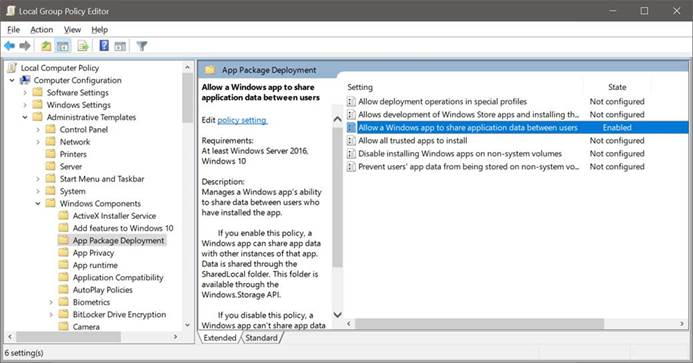
Task: Expand the Control Panel tree node
Action: pyautogui.click(x=38, y=130)
